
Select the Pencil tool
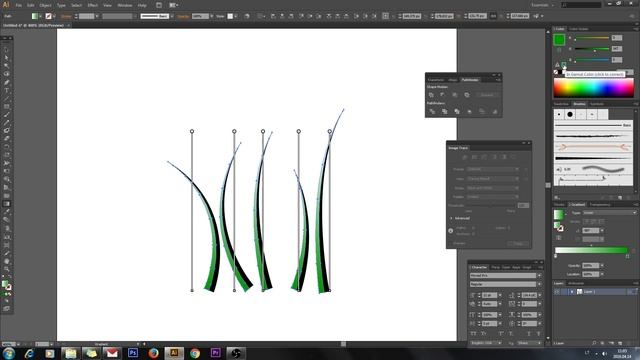point(7,123)
